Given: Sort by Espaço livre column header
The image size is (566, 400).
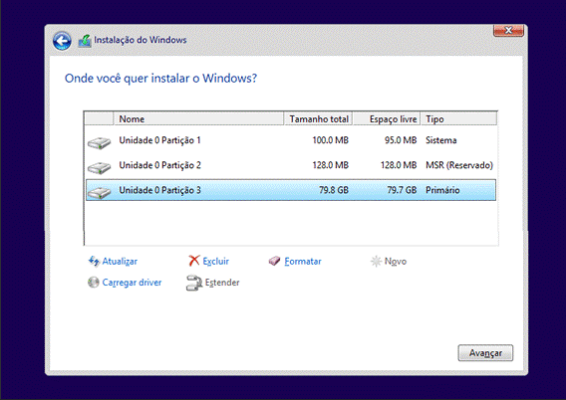Looking at the screenshot, I should click(x=387, y=119).
